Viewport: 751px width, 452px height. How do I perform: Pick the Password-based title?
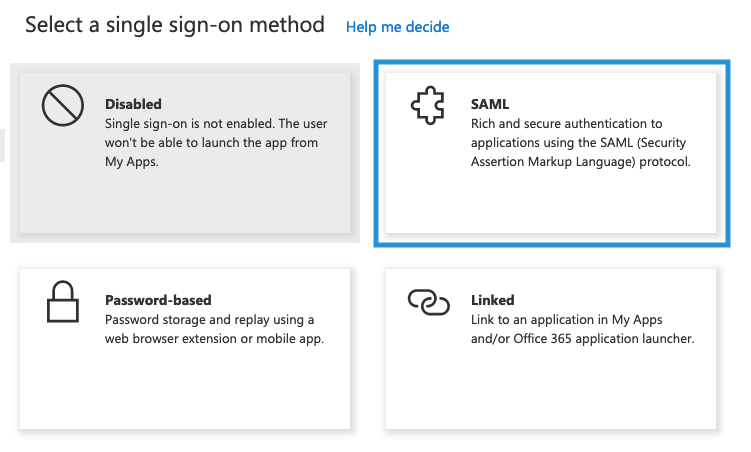point(158,300)
